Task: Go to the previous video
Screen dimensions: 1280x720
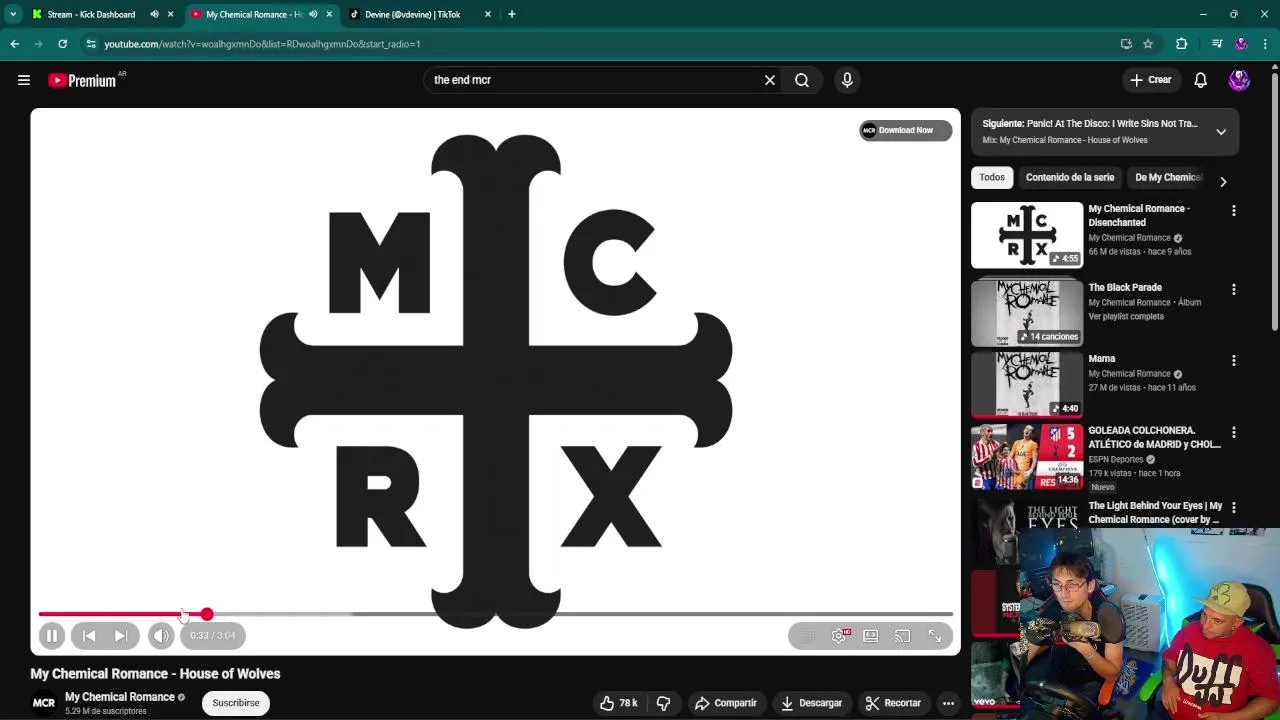Action: point(89,636)
